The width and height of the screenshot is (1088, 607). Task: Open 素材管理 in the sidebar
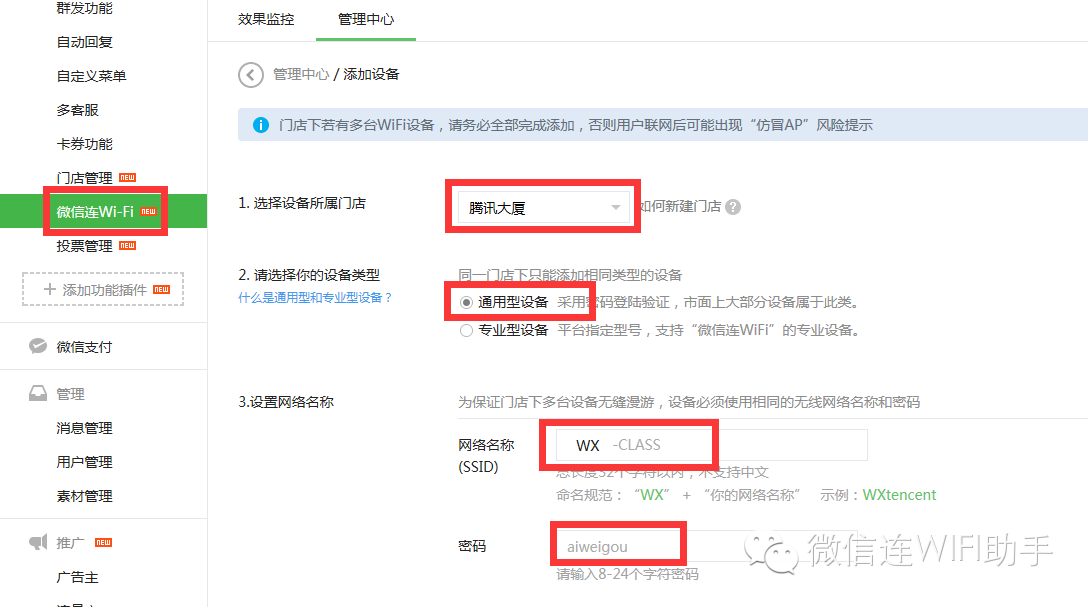click(85, 496)
